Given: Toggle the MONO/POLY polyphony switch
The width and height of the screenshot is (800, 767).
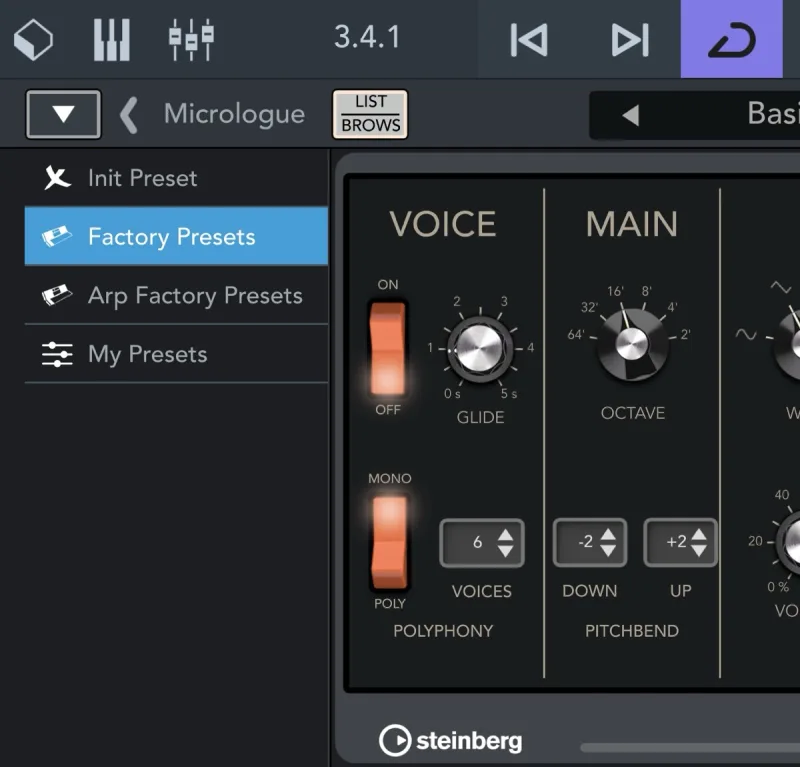Looking at the screenshot, I should coord(390,541).
